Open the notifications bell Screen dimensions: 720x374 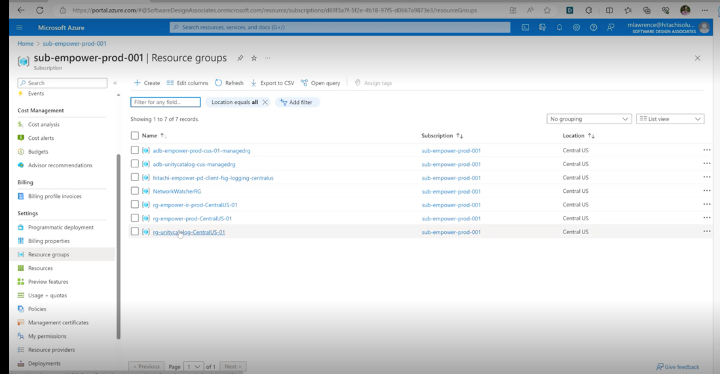559,28
